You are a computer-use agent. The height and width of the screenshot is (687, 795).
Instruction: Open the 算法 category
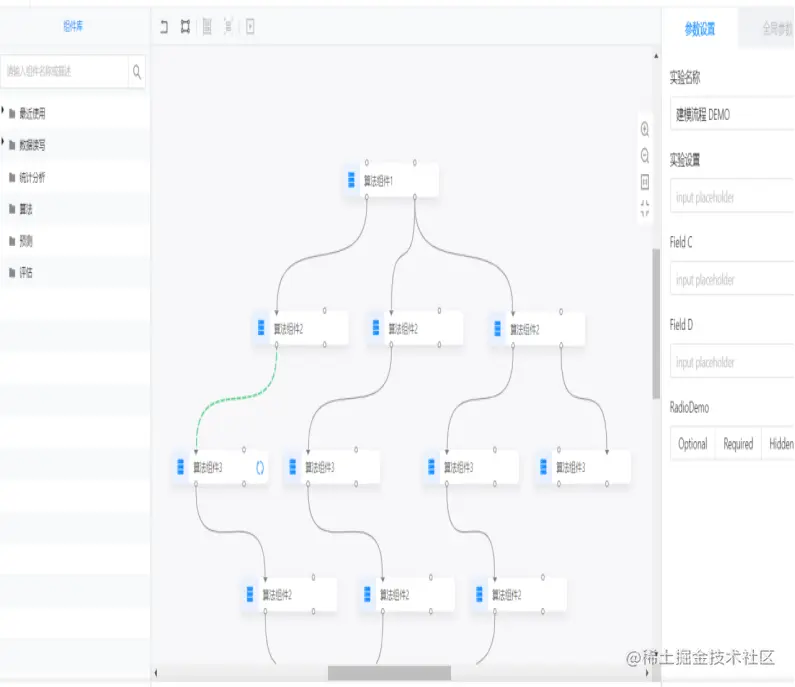(26, 209)
